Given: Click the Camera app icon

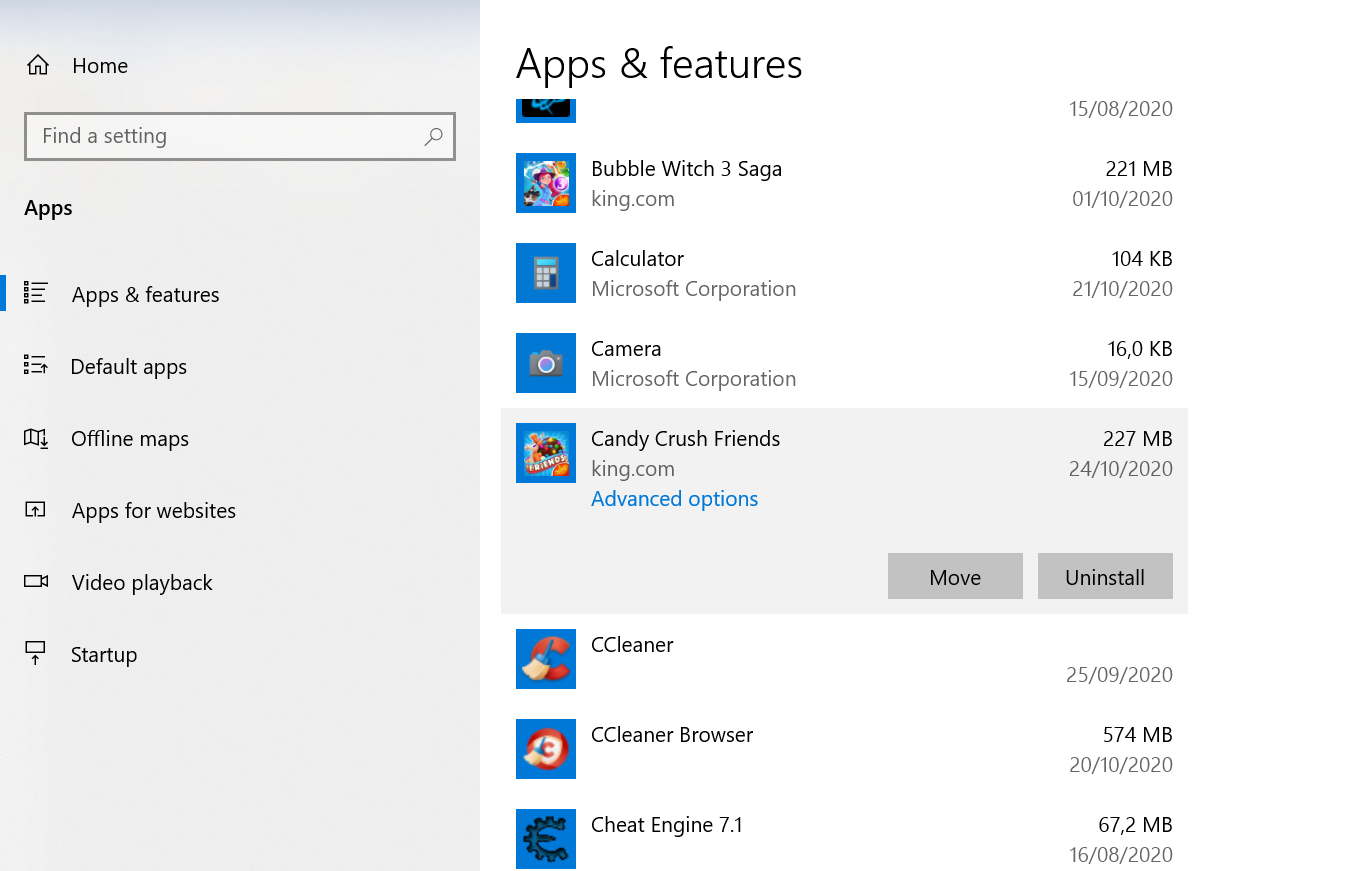Looking at the screenshot, I should 546,363.
